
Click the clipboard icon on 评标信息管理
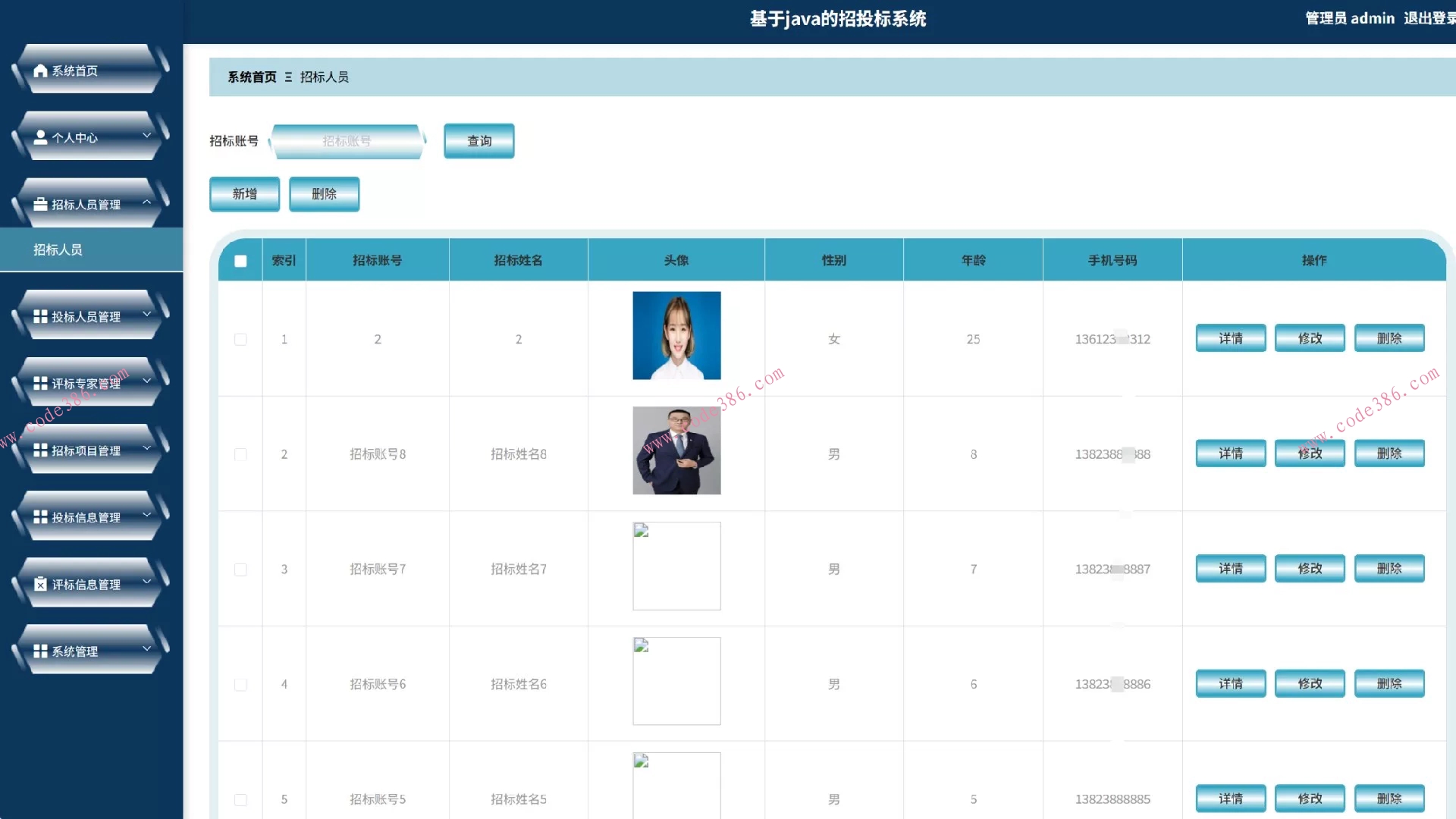[41, 584]
